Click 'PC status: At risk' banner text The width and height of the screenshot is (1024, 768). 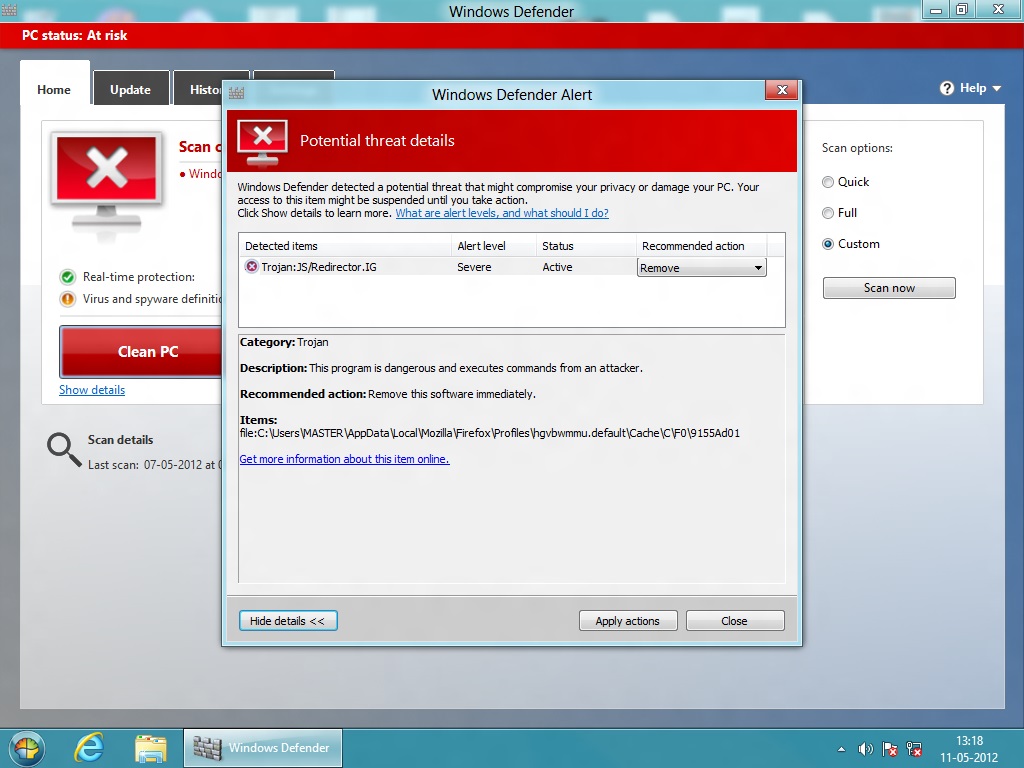[x=74, y=35]
